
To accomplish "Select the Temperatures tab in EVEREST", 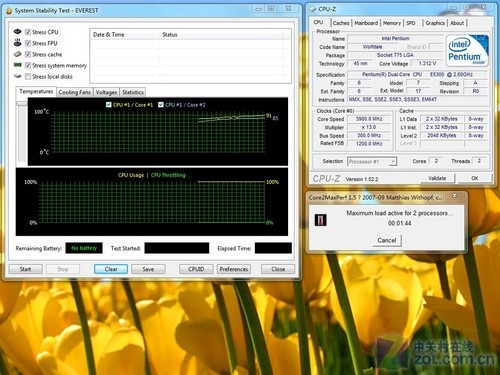I will 36,91.
